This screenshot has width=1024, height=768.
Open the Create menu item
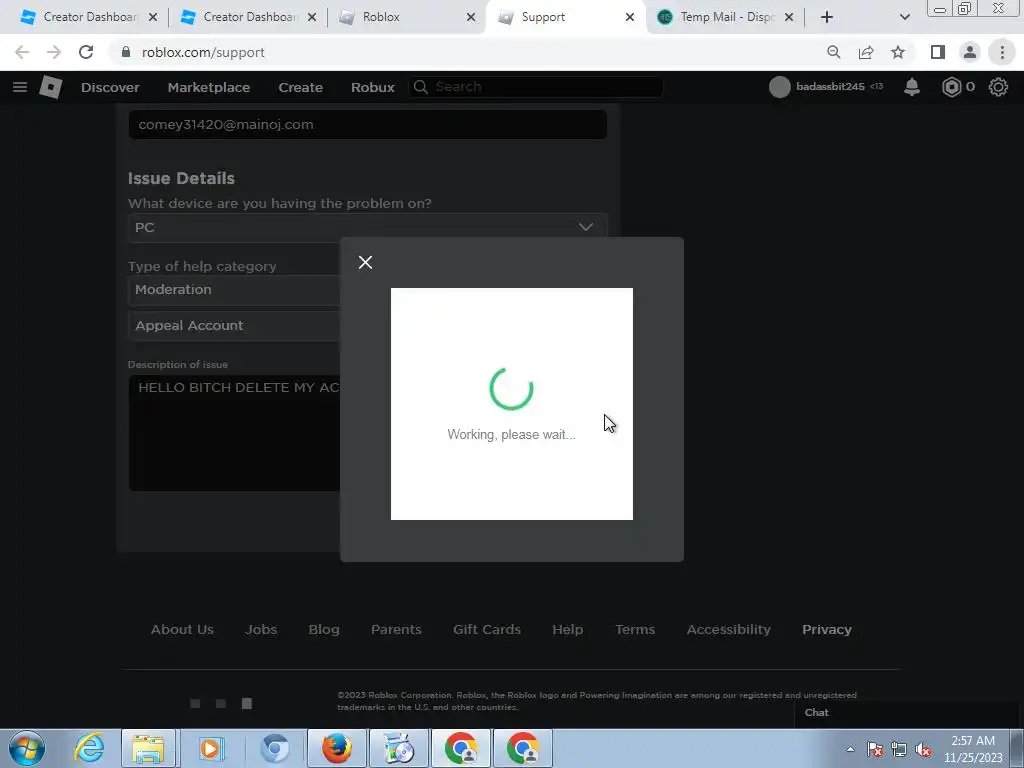[x=300, y=88]
